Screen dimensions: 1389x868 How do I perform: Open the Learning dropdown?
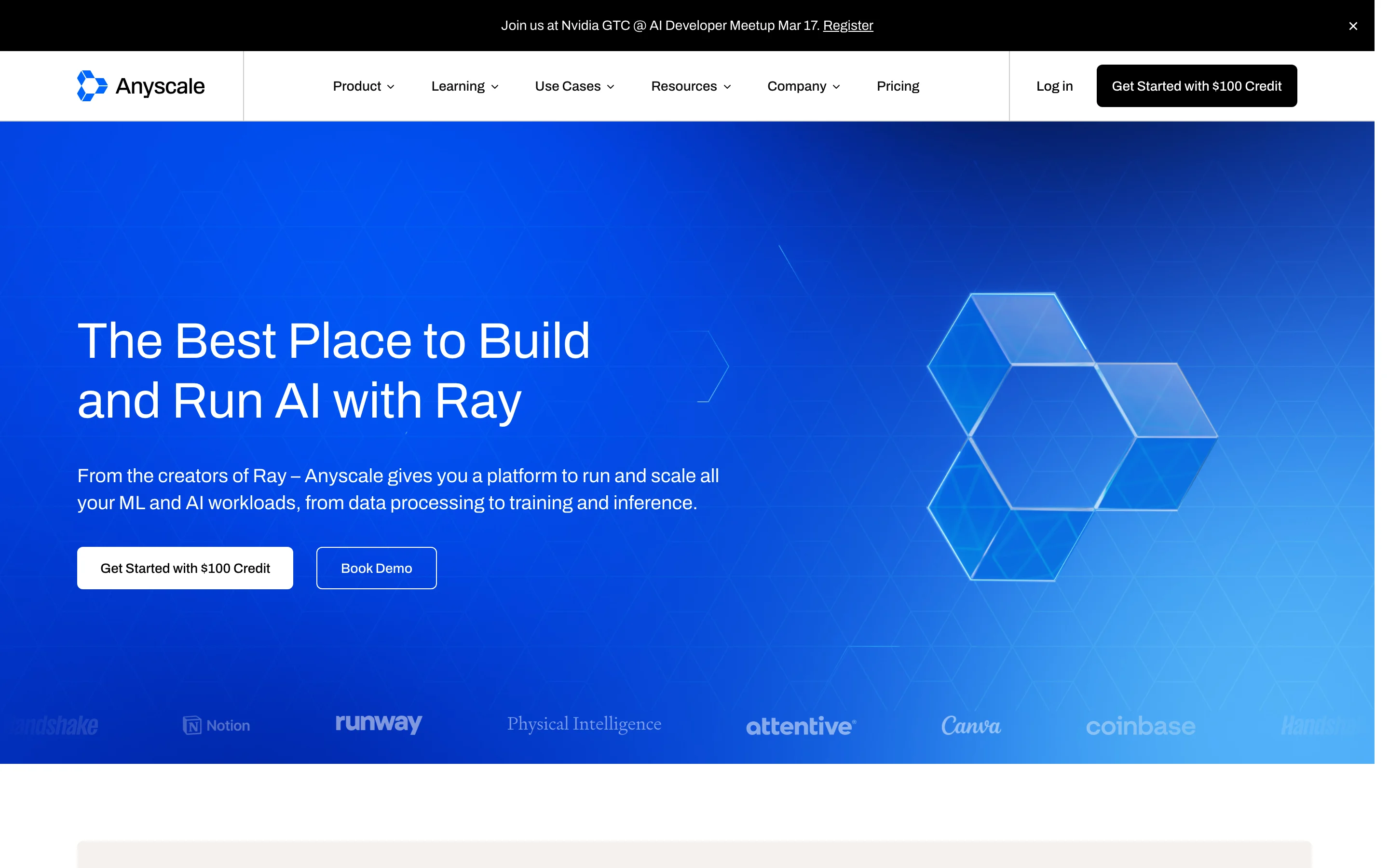click(x=465, y=85)
